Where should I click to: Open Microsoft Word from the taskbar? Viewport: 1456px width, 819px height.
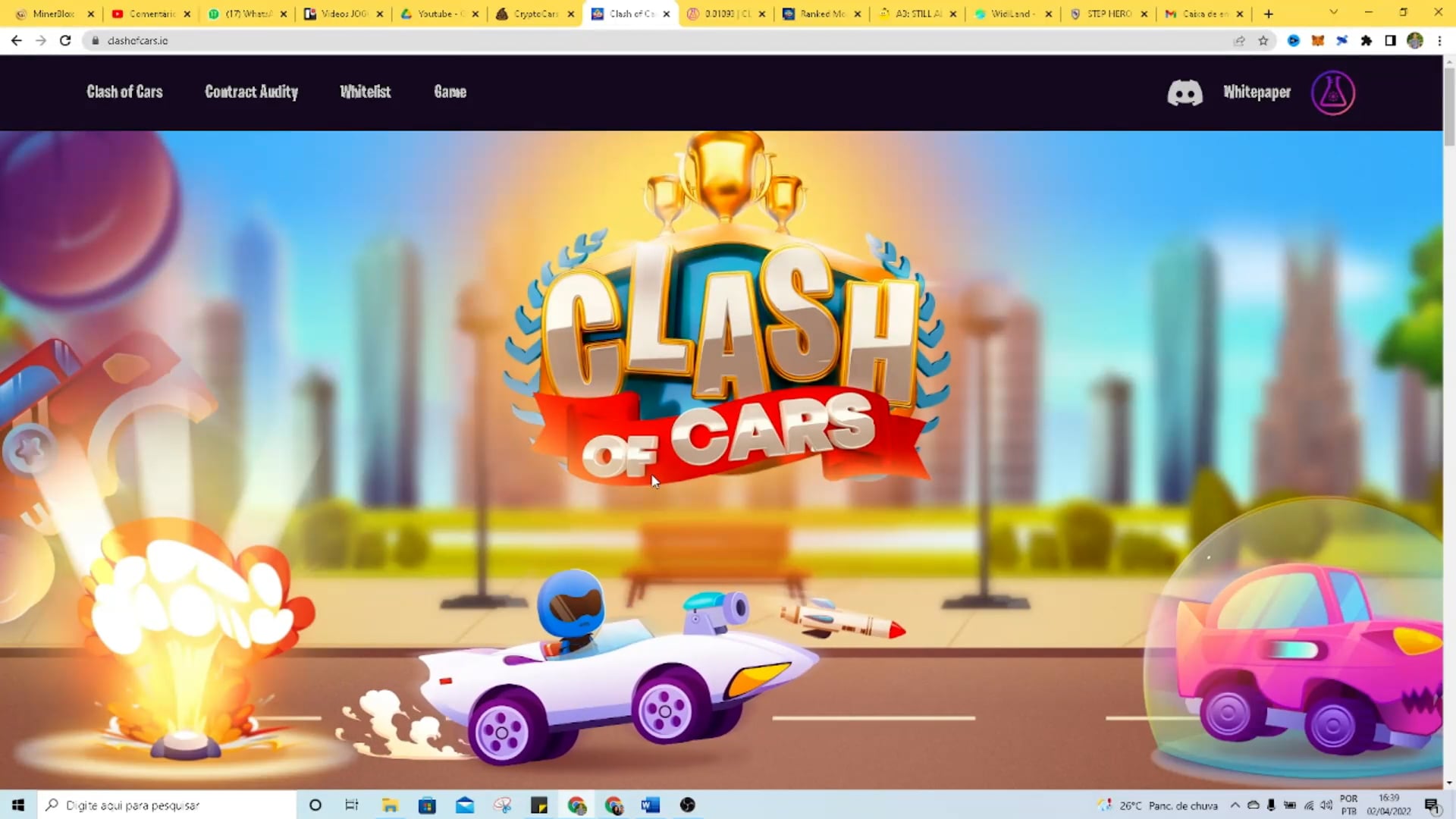click(x=650, y=805)
